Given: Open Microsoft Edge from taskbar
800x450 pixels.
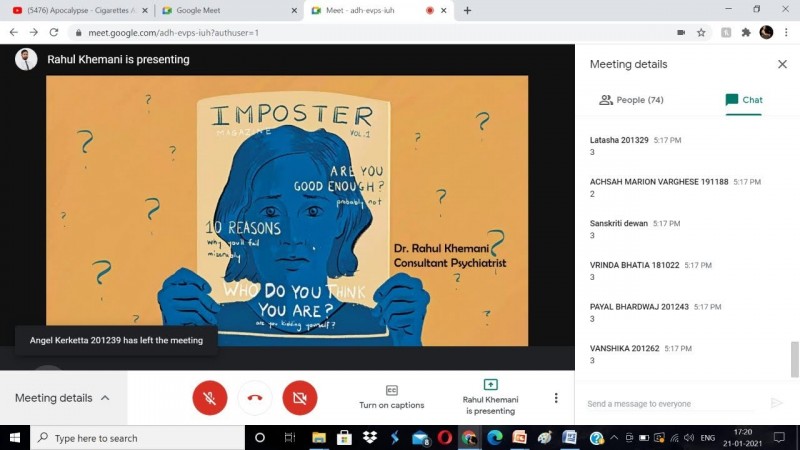Looking at the screenshot, I should (x=494, y=438).
